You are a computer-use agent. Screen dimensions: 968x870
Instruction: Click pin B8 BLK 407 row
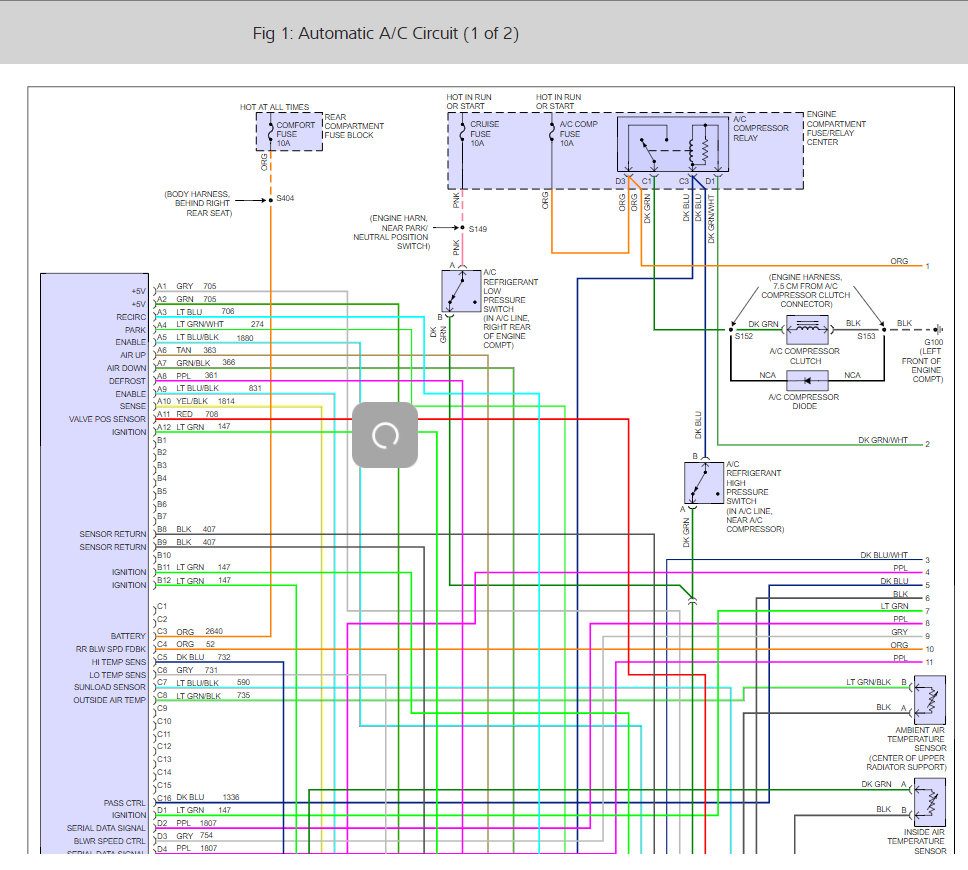[x=186, y=529]
